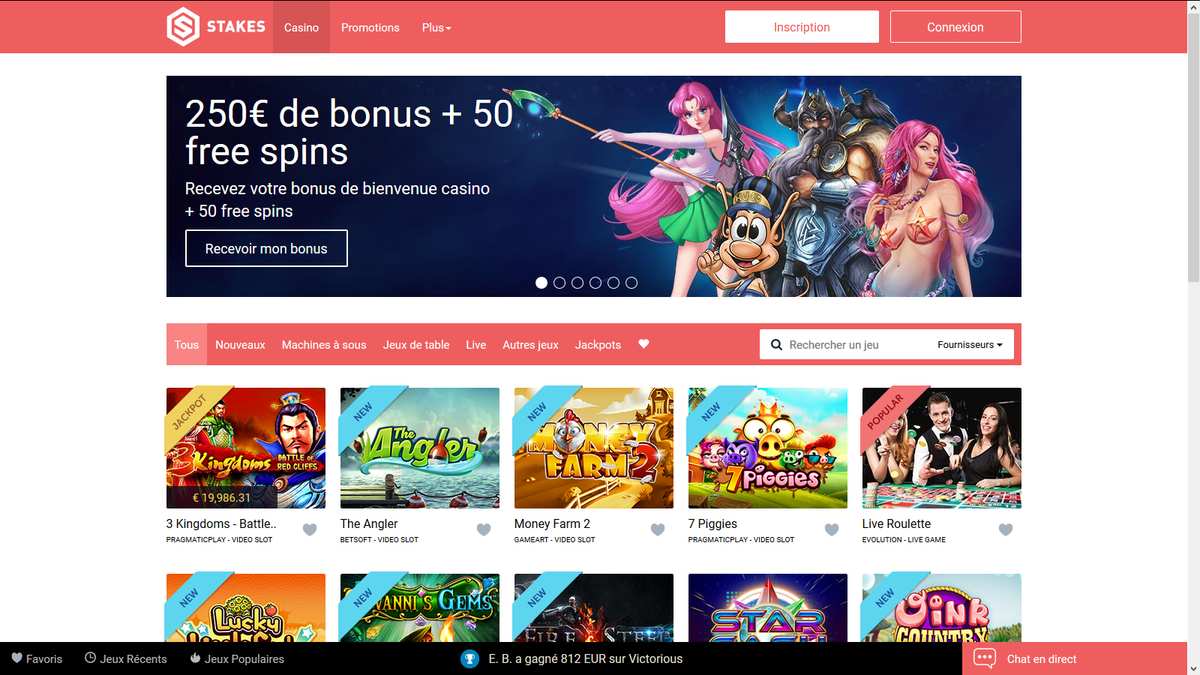Open Chat en direct bubble icon
Image resolution: width=1200 pixels, height=675 pixels.
(985, 659)
